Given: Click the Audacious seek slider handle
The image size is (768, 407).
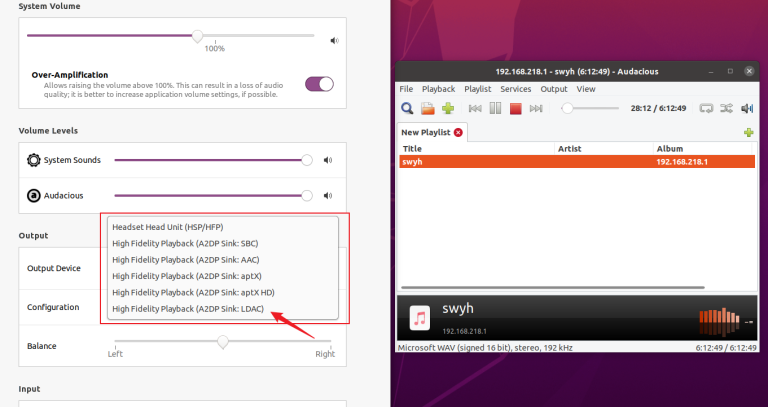Looking at the screenshot, I should pos(567,108).
